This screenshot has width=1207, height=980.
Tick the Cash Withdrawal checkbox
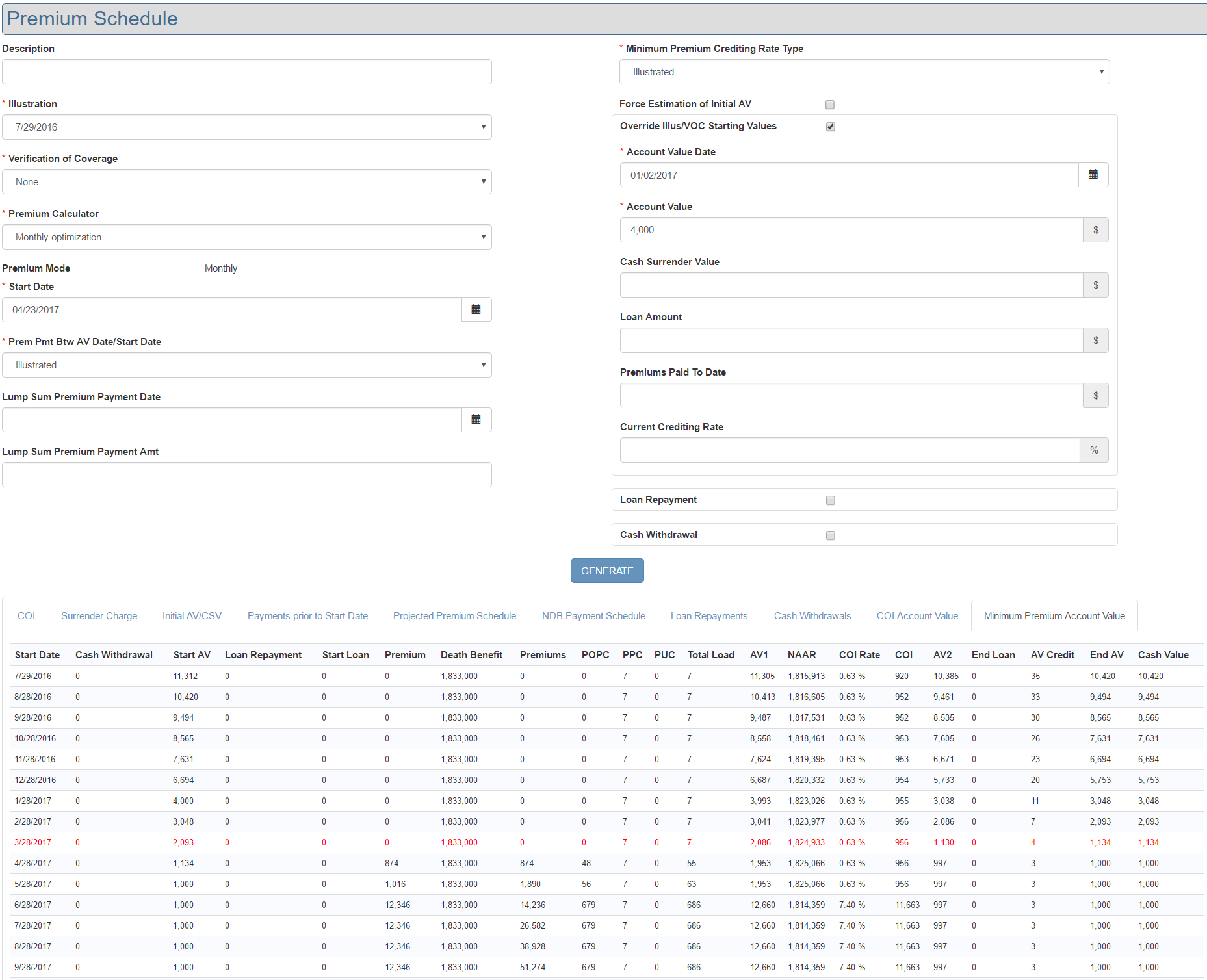830,535
